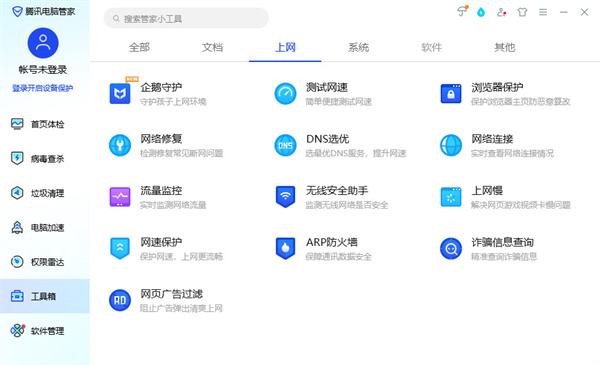The image size is (600, 365).
Task: Open the hamburger main menu
Action: [x=543, y=12]
